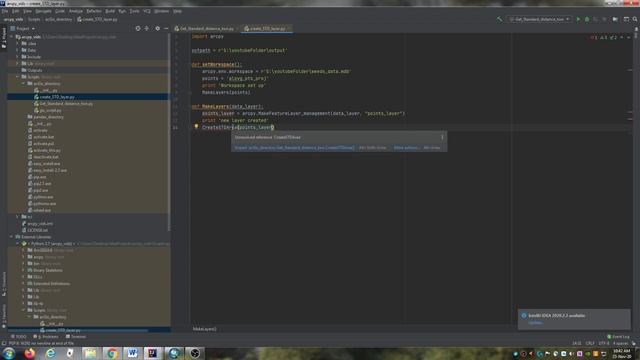640x360 pixels.
Task: Hide the Project panel with the minus icon
Action: [x=166, y=29]
